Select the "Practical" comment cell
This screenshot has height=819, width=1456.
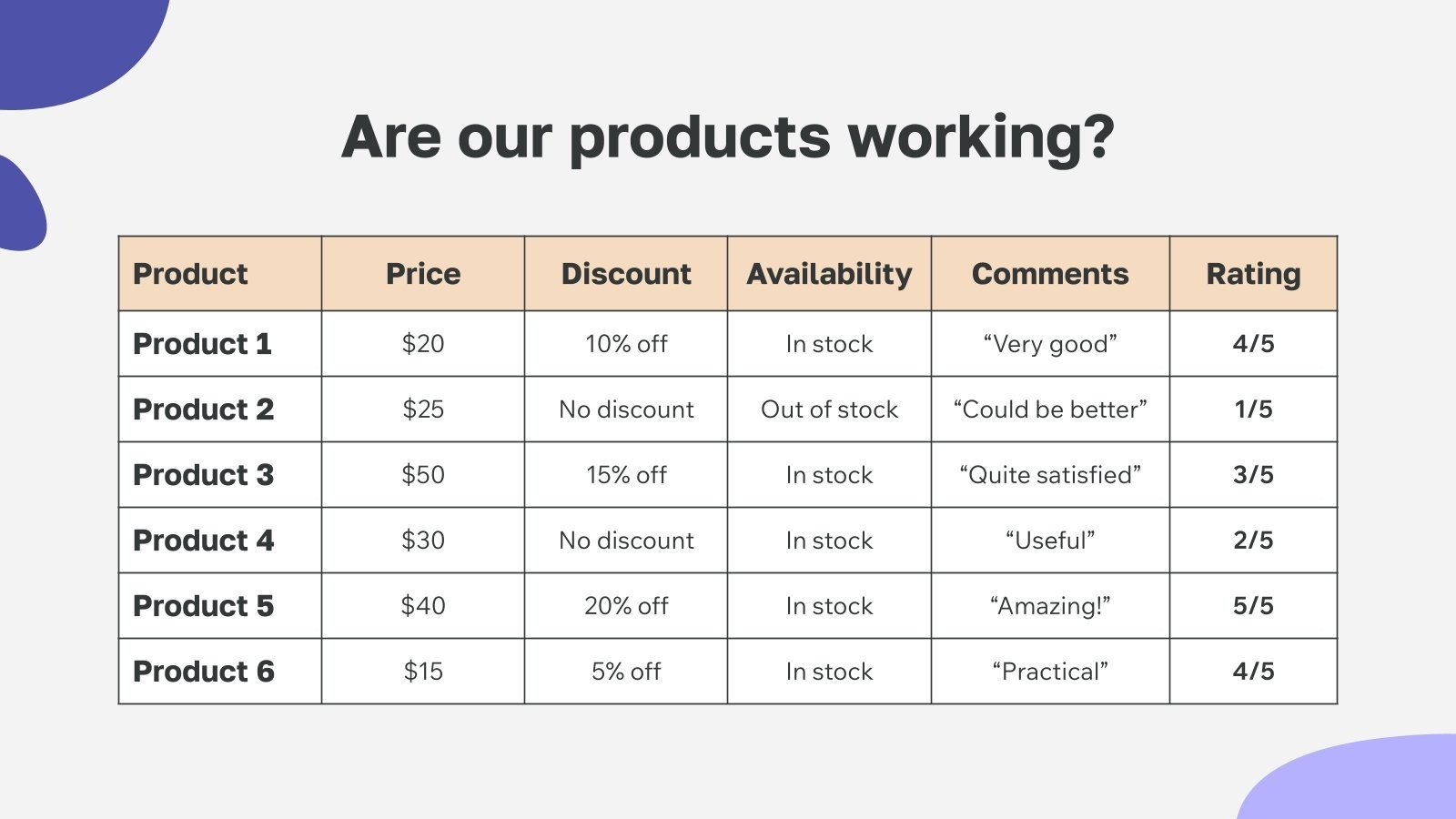point(1050,672)
